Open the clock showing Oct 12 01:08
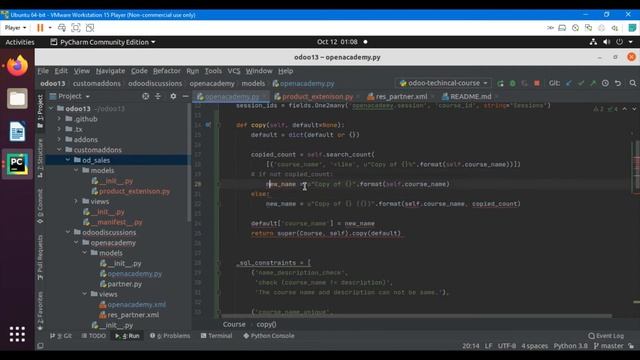Screen dimensions: 640x360 (x=337, y=42)
